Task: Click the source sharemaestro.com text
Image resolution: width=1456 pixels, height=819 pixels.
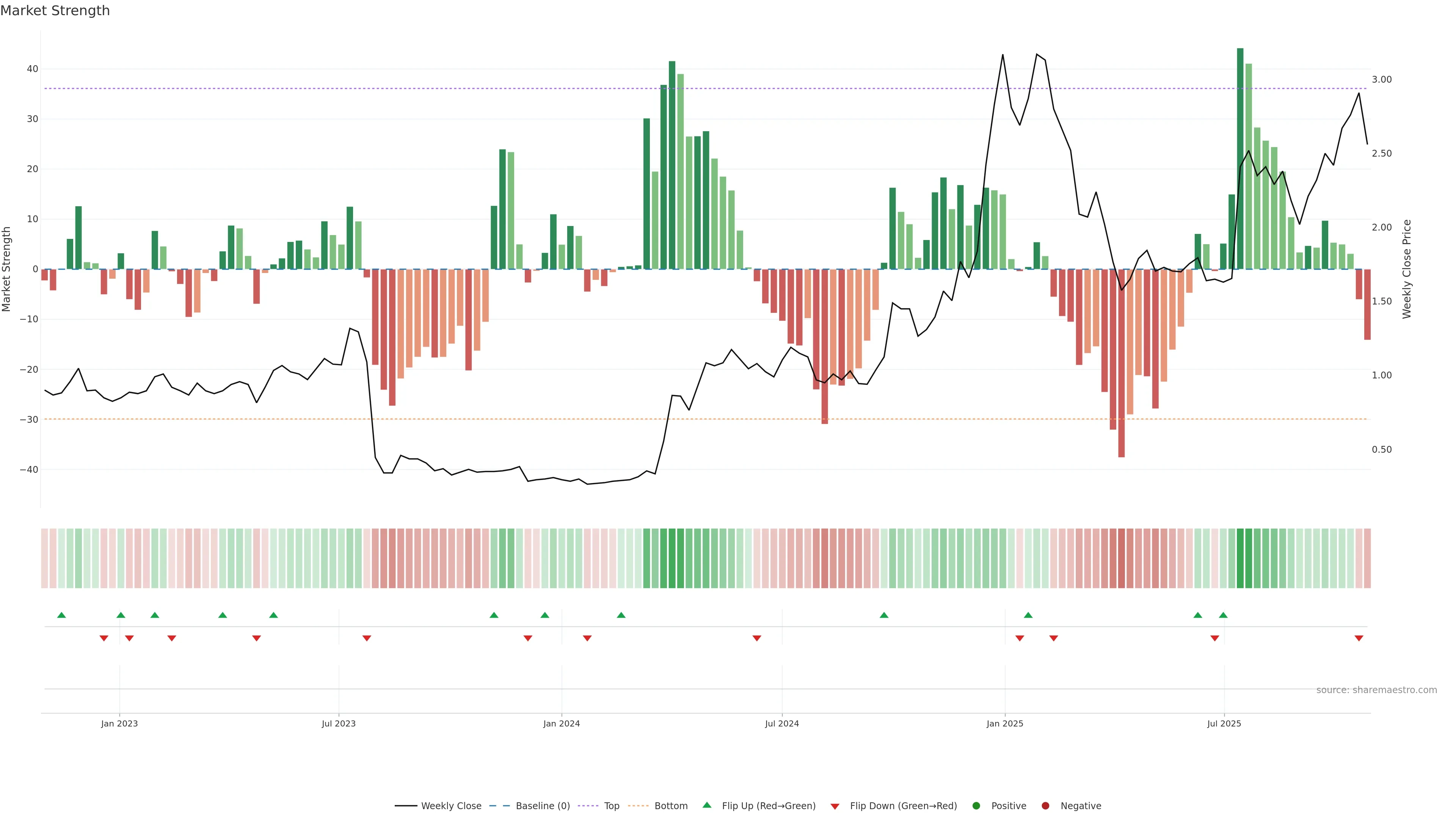Action: [x=1376, y=690]
